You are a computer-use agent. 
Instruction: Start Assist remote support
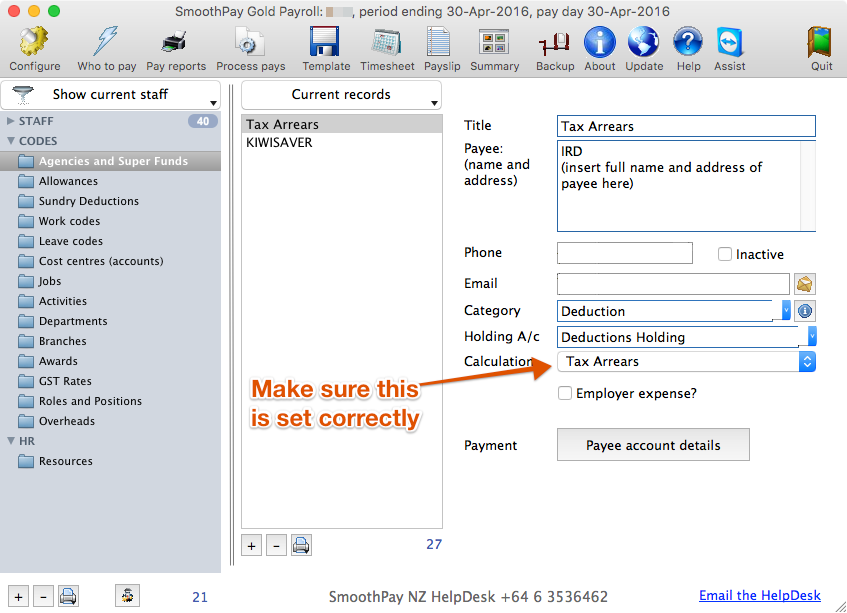(x=729, y=49)
